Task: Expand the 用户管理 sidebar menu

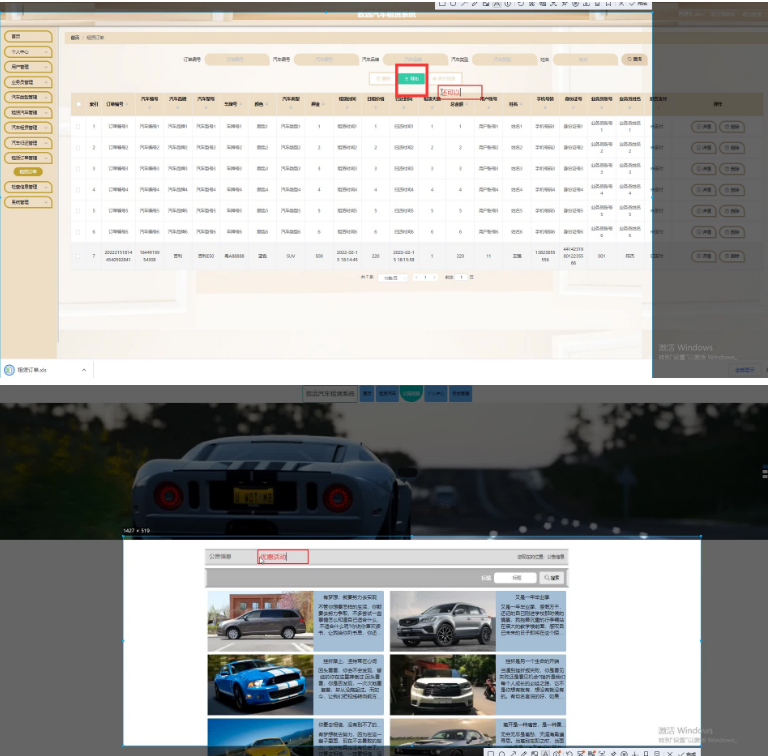Action: point(28,67)
